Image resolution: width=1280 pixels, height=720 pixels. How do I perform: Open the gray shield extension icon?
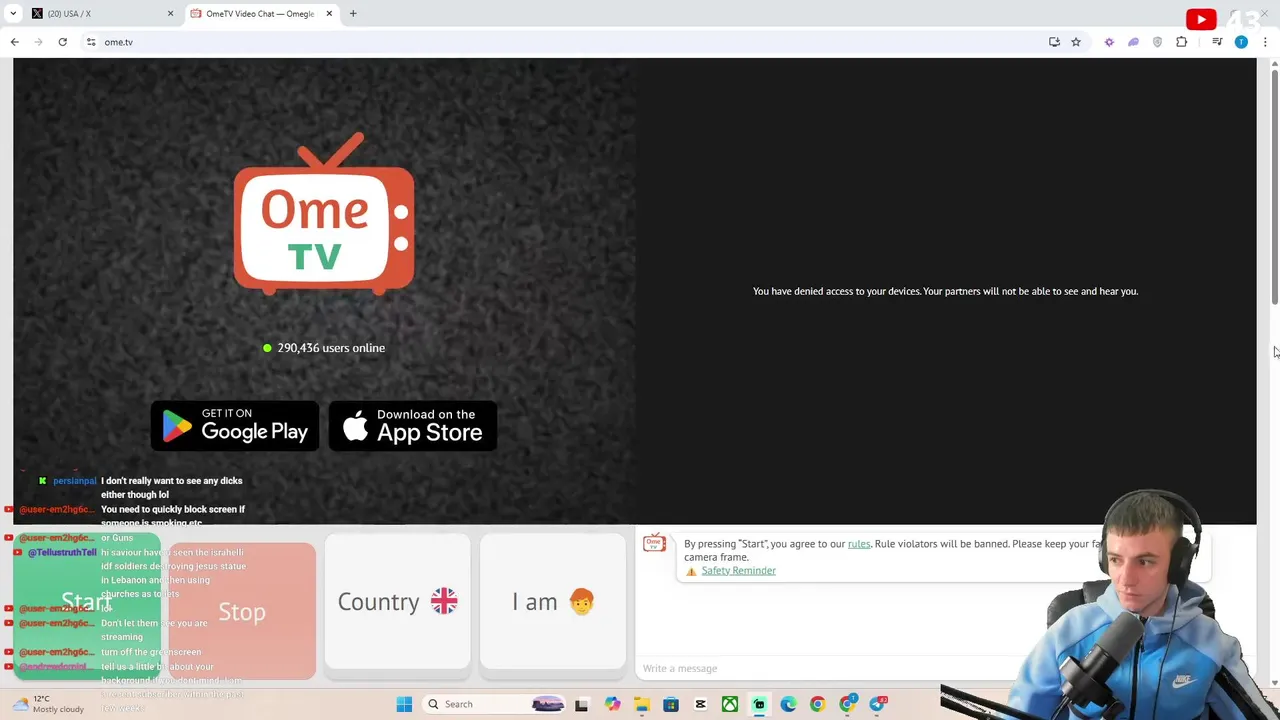click(1157, 42)
